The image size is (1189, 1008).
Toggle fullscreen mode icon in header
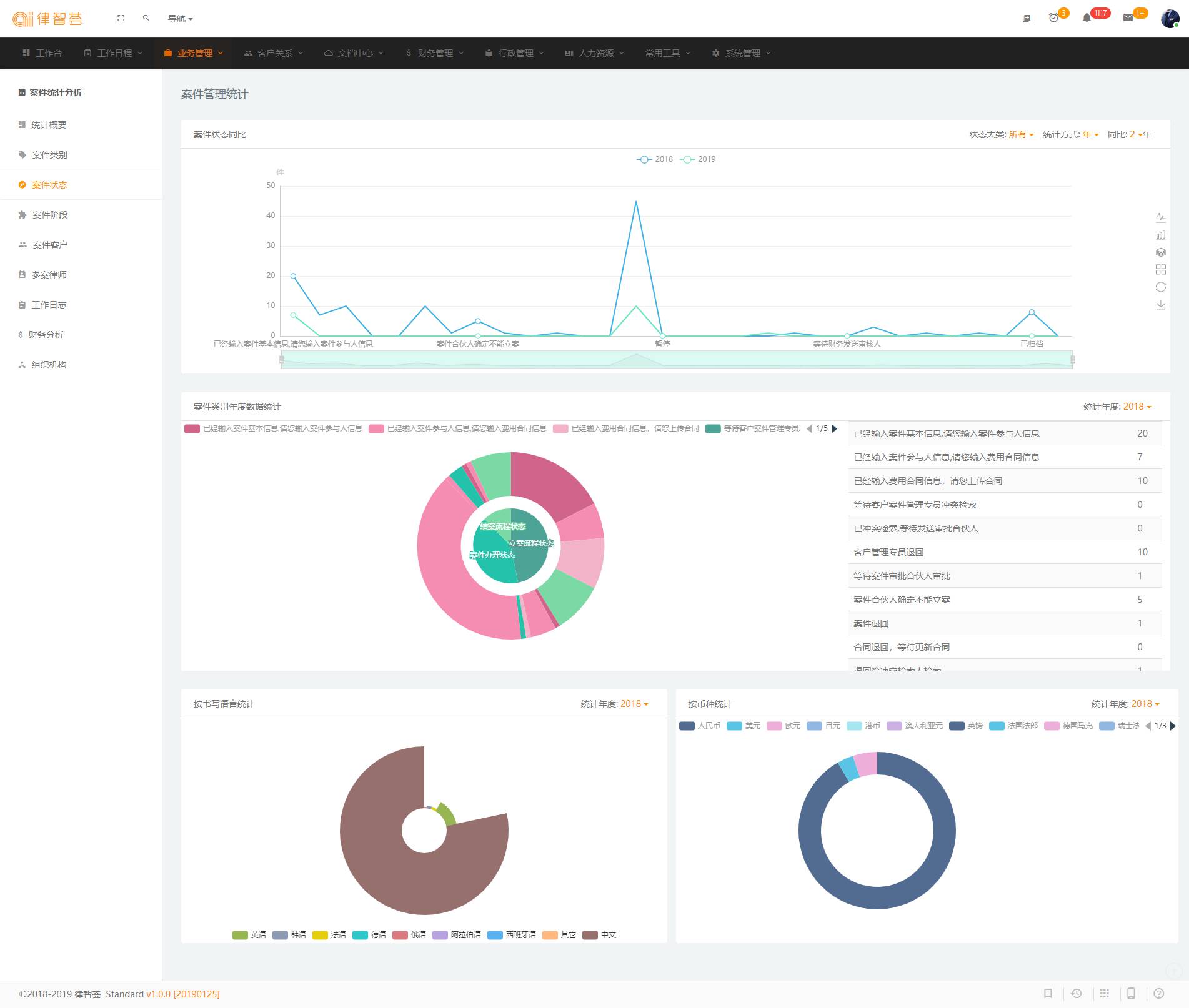click(121, 19)
